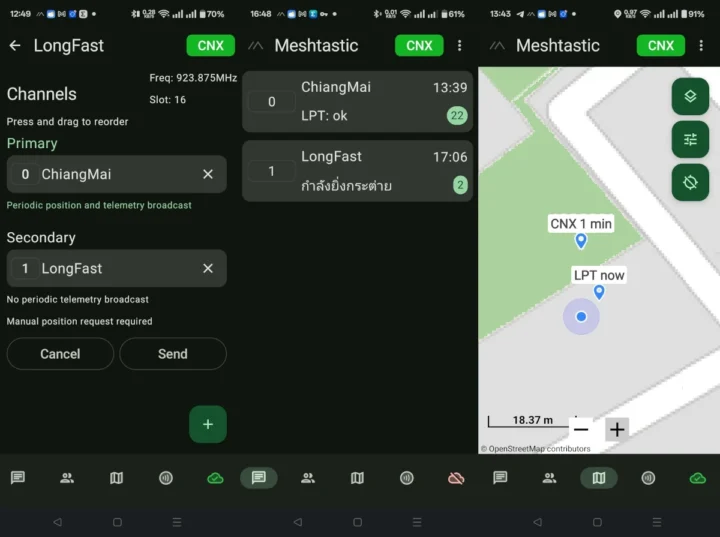
Task: Tap the 'Slot: 16' text
Action: point(168,100)
